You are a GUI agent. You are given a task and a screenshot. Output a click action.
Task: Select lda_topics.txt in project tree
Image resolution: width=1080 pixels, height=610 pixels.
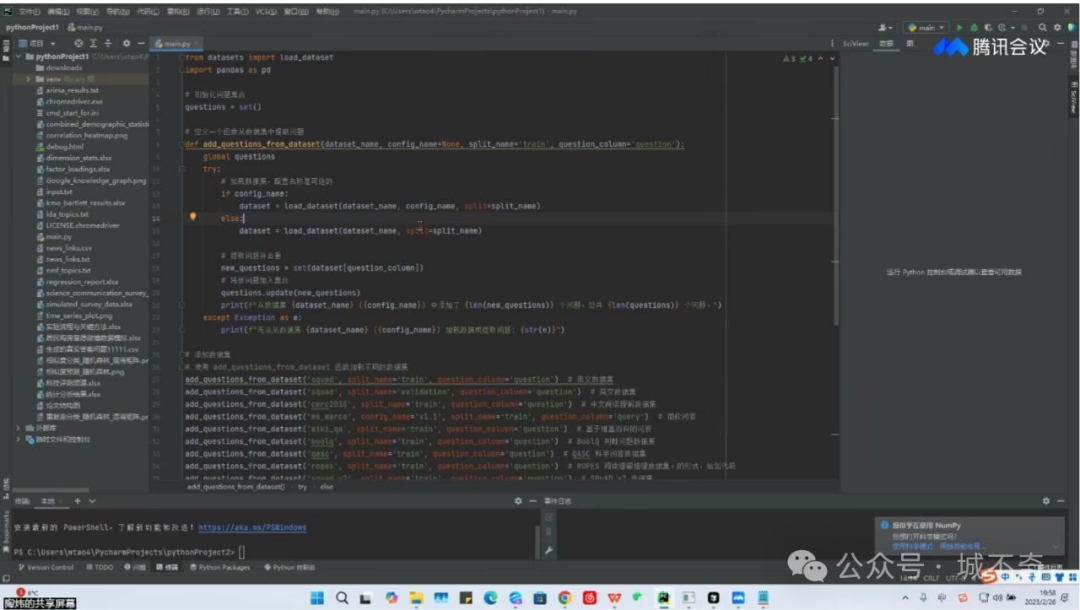tap(62, 214)
